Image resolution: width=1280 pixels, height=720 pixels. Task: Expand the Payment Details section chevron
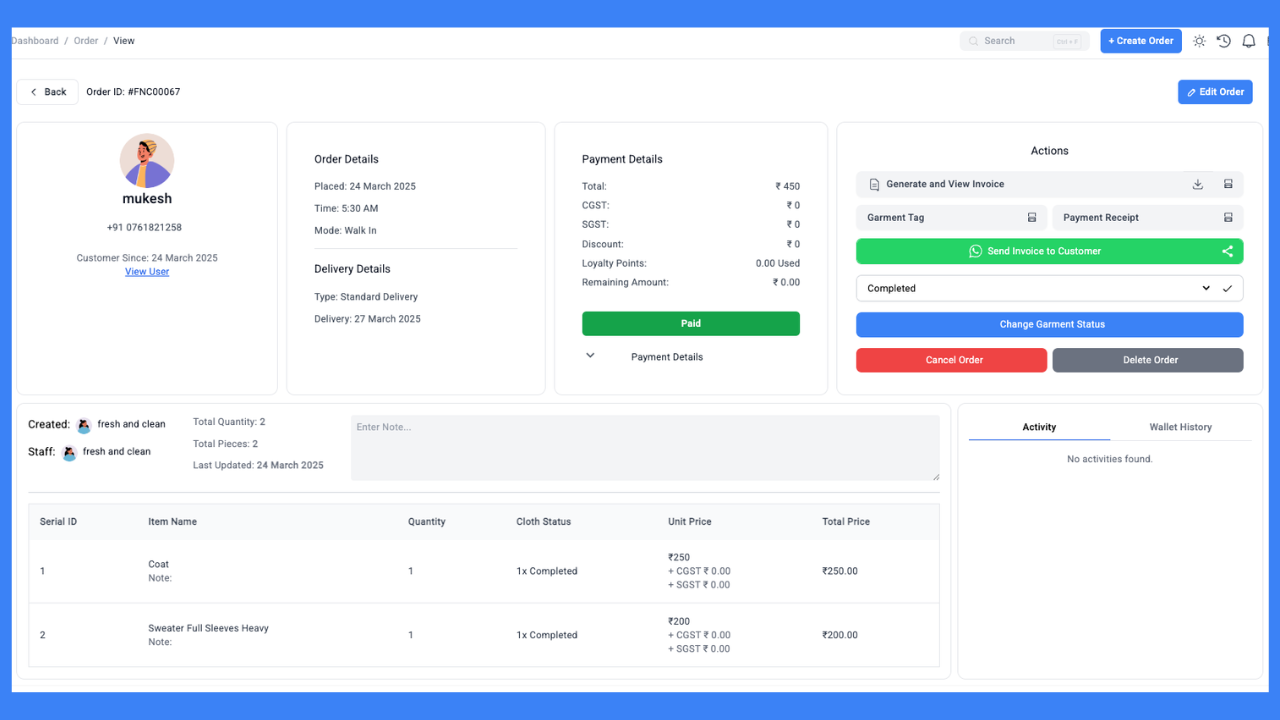coord(591,355)
